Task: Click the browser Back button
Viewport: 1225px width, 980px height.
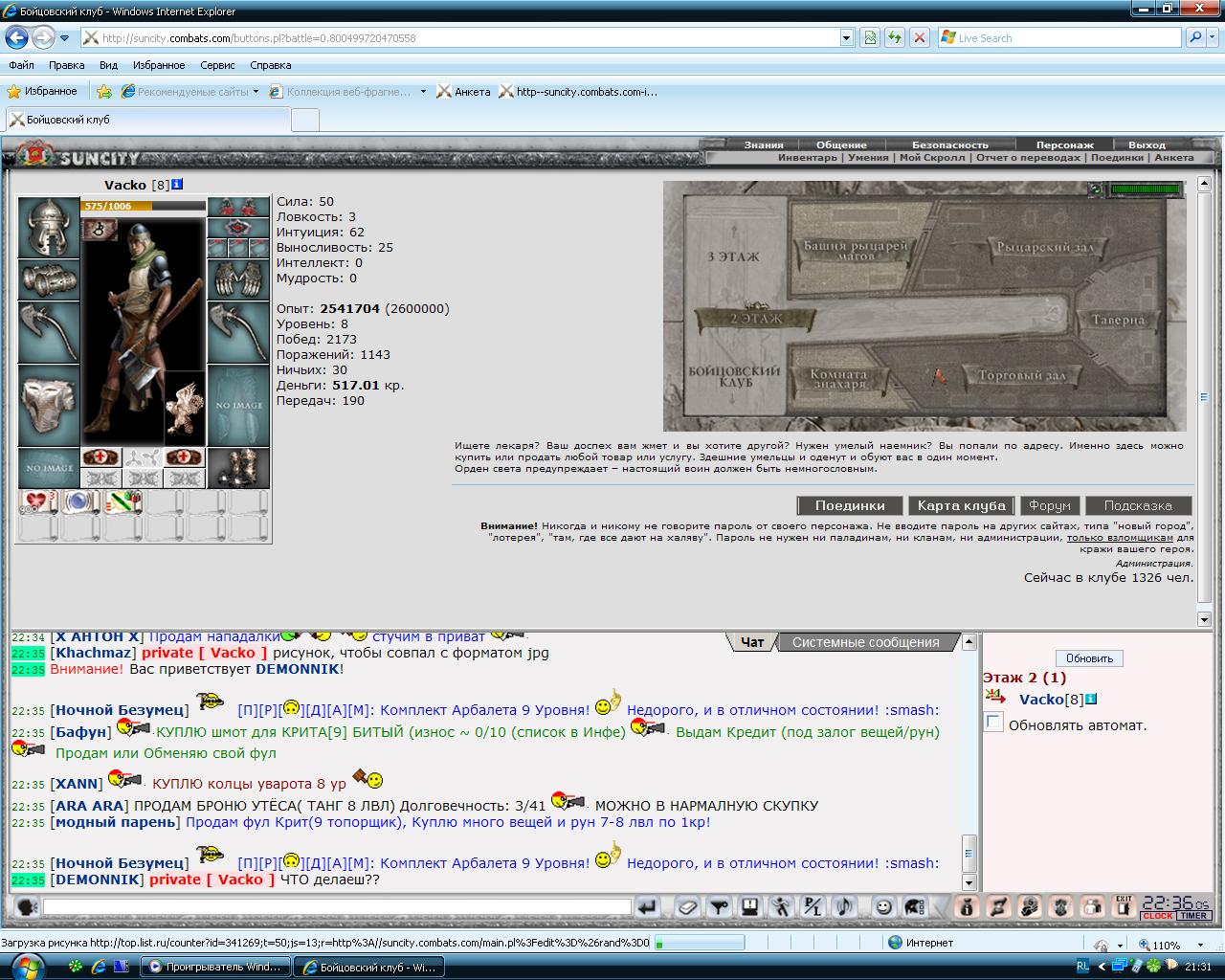Action: 17,38
